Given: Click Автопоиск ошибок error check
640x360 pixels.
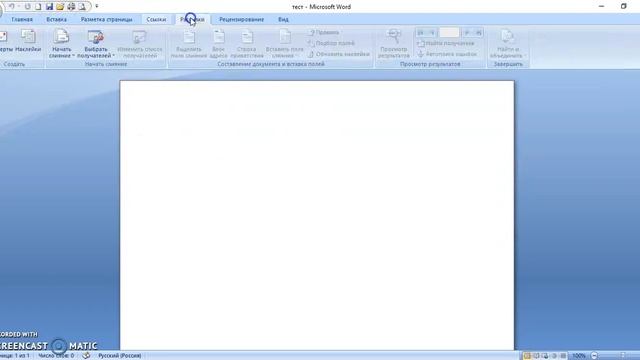Looking at the screenshot, I should pyautogui.click(x=447, y=54).
